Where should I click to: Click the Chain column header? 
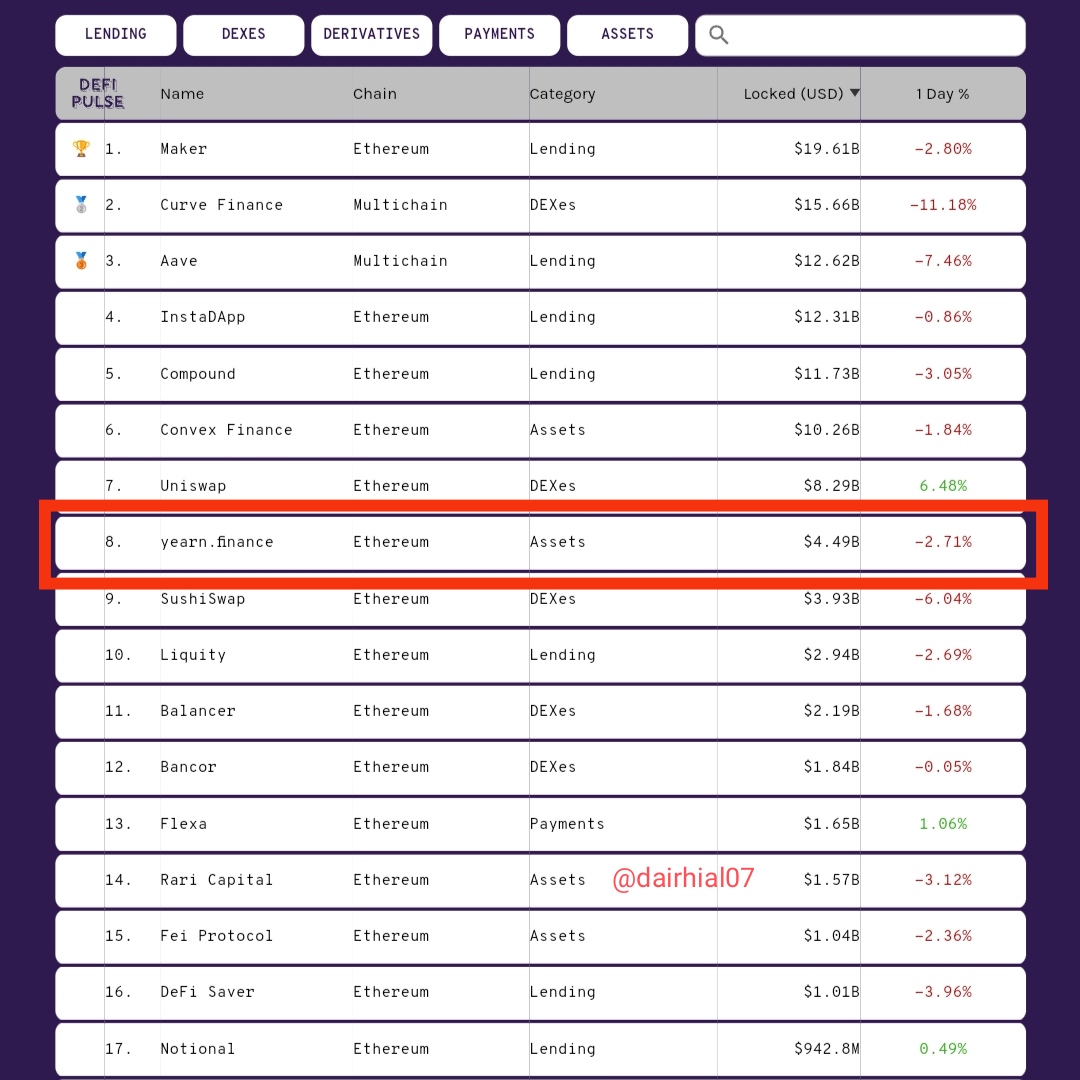click(375, 94)
